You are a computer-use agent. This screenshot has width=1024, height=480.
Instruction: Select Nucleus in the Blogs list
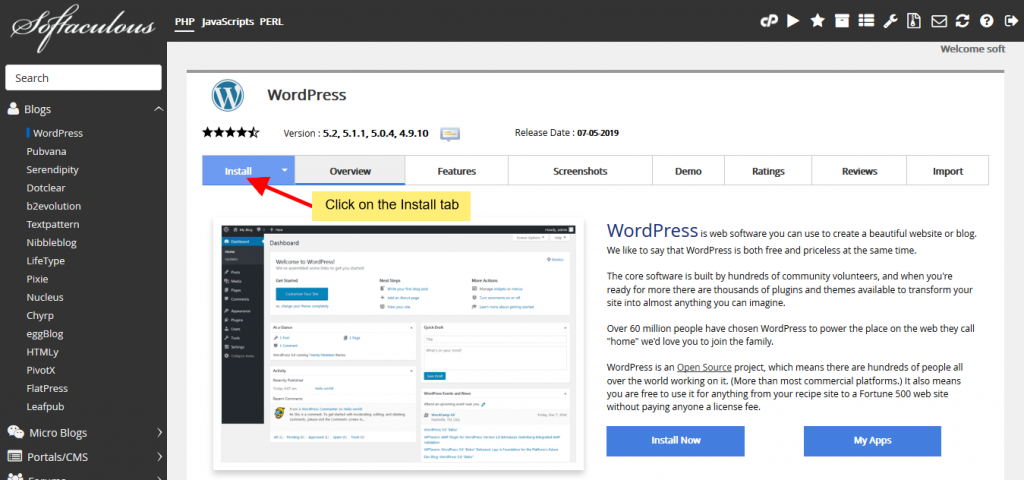click(x=45, y=297)
